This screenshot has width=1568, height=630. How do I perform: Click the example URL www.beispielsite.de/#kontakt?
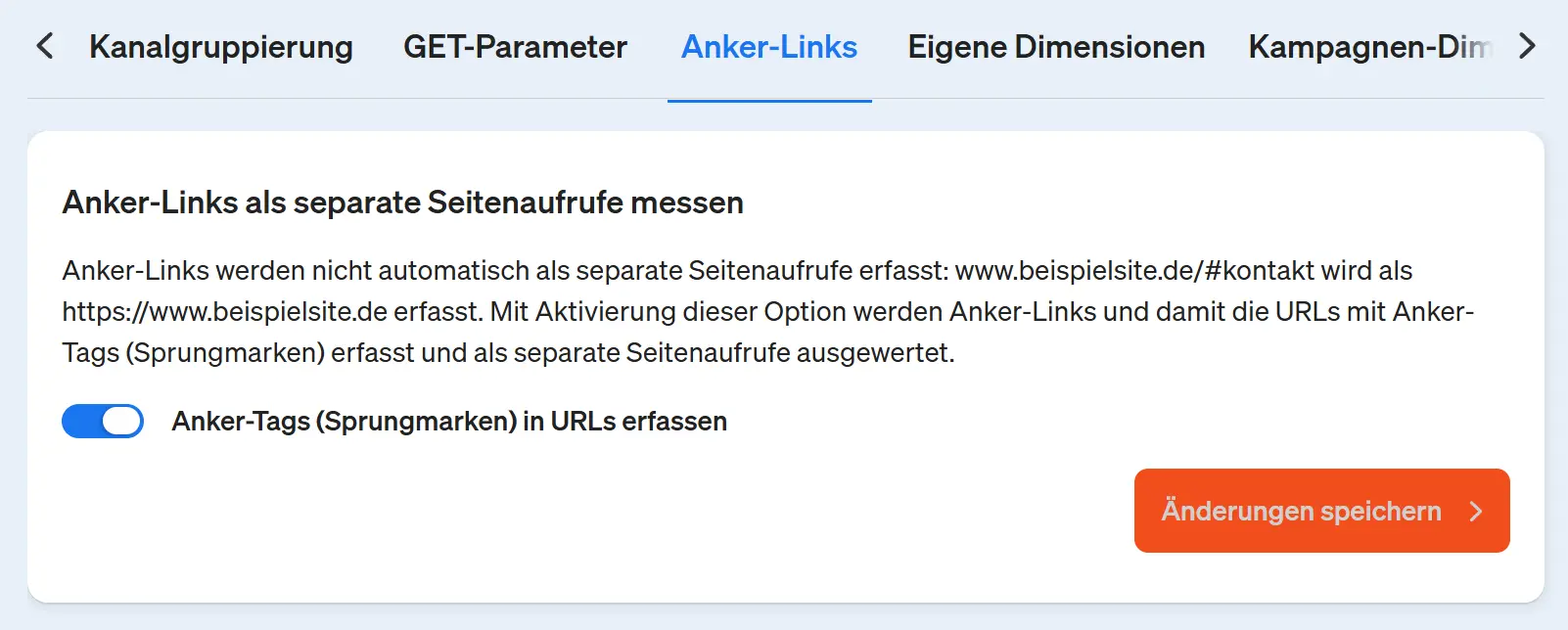[x=1134, y=271]
